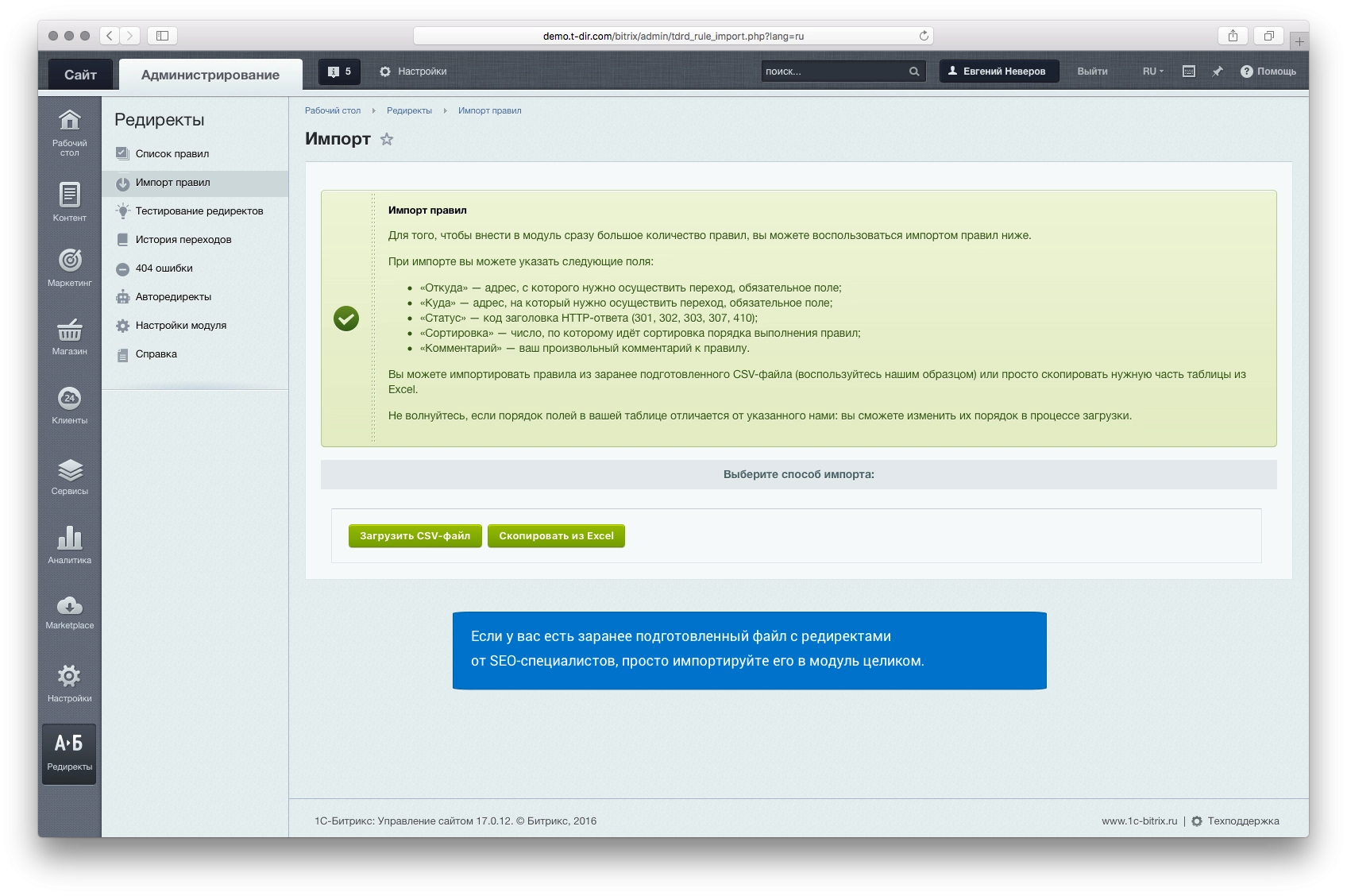Click the browser share icon
The image size is (1347, 896).
click(x=1233, y=36)
